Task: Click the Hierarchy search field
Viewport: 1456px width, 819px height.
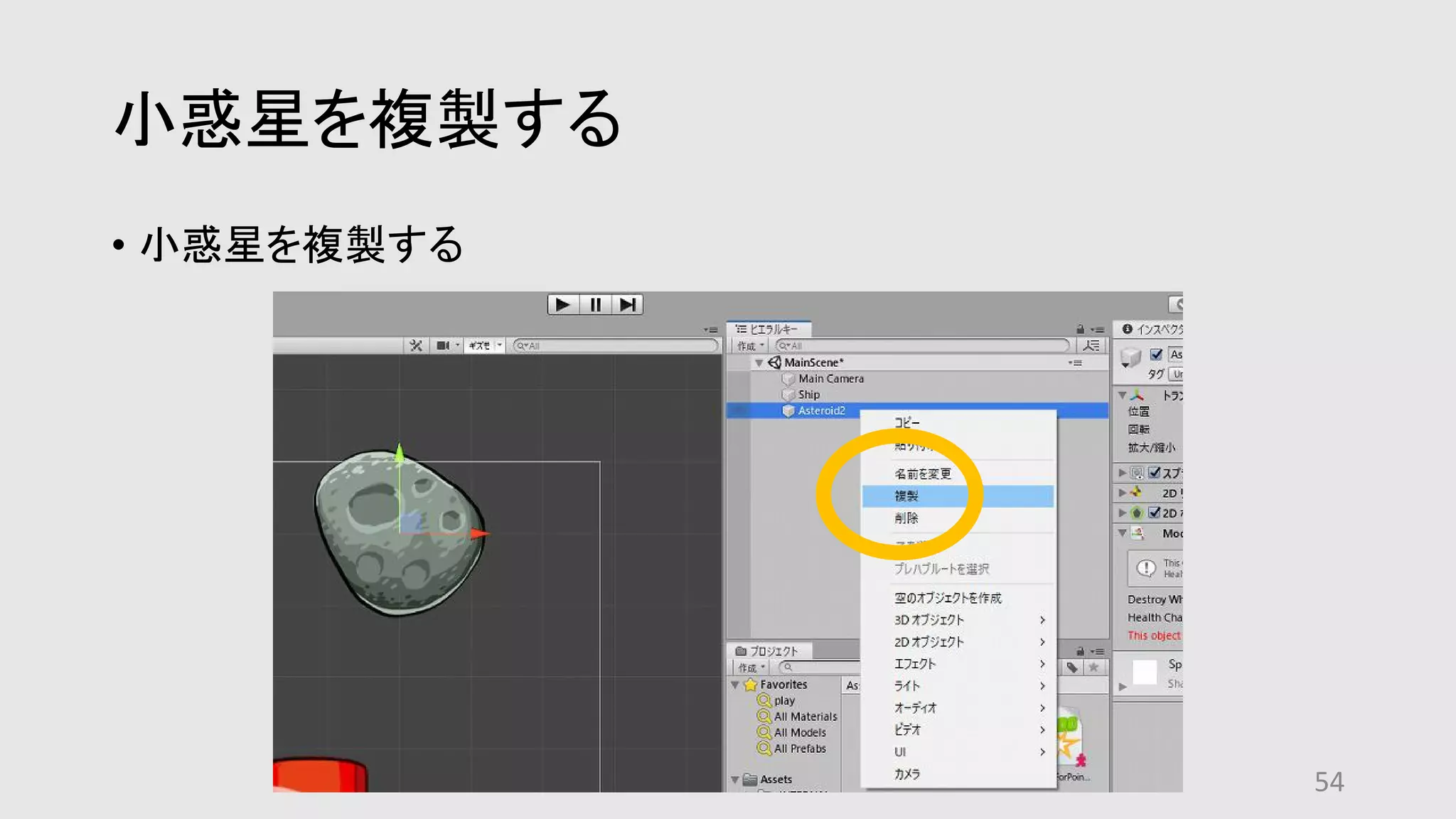Action: tap(924, 346)
